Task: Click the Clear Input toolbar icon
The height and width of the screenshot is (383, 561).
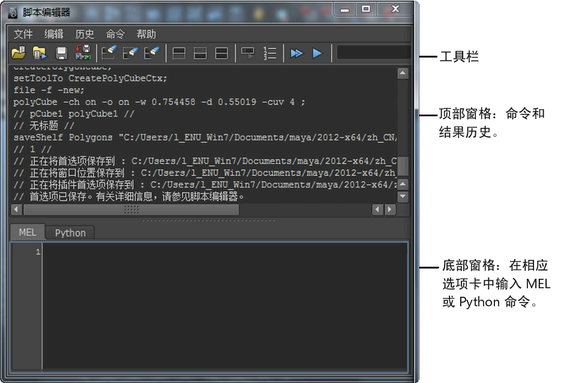Action: point(130,53)
